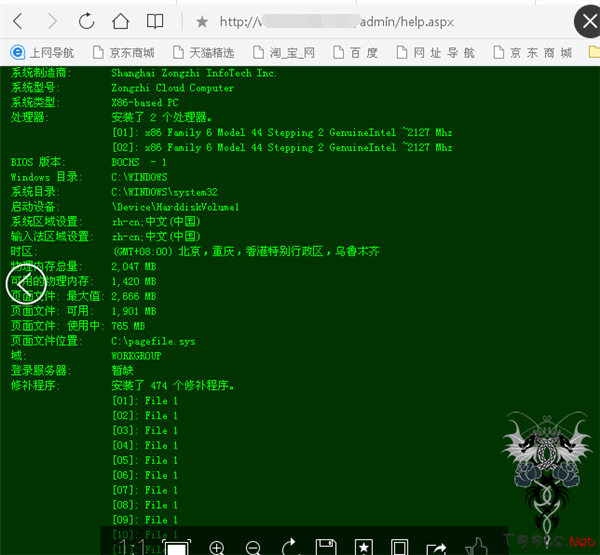Screen dimensions: 600x555
Task: Open the 淘_宝_网 bookmark
Action: [282, 53]
